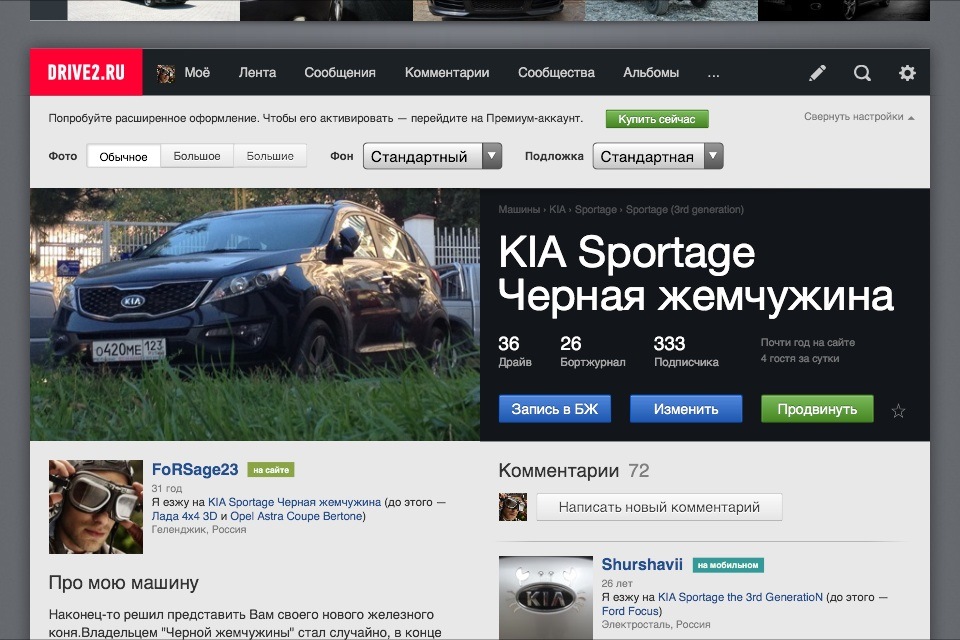The height and width of the screenshot is (640, 960).
Task: Open the pencil write-post icon
Action: coord(817,73)
